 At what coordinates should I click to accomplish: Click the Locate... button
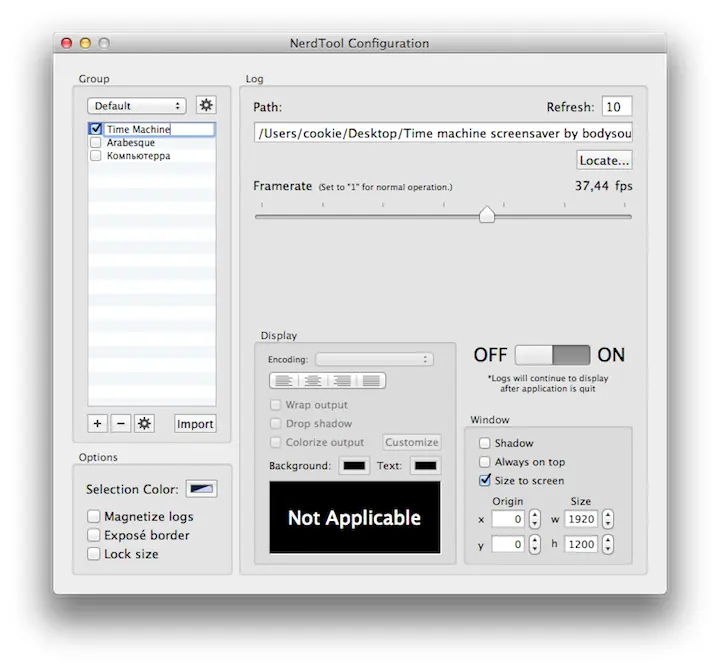pyautogui.click(x=604, y=160)
